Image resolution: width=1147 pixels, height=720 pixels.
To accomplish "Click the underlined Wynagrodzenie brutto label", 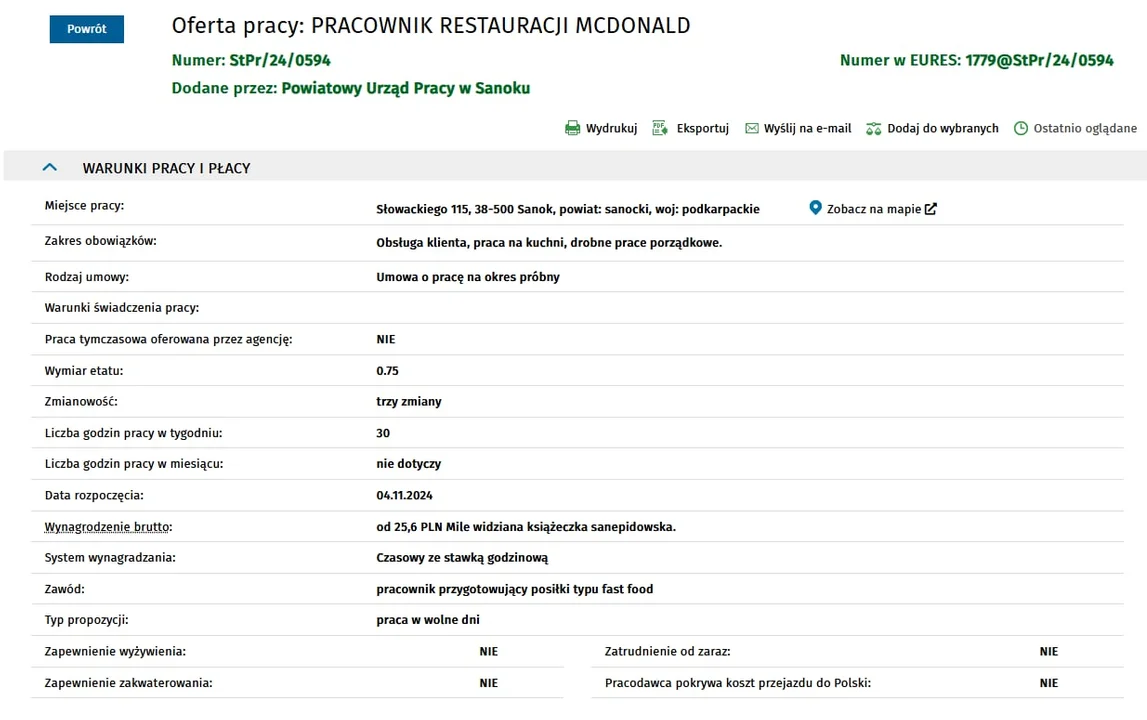I will (108, 527).
